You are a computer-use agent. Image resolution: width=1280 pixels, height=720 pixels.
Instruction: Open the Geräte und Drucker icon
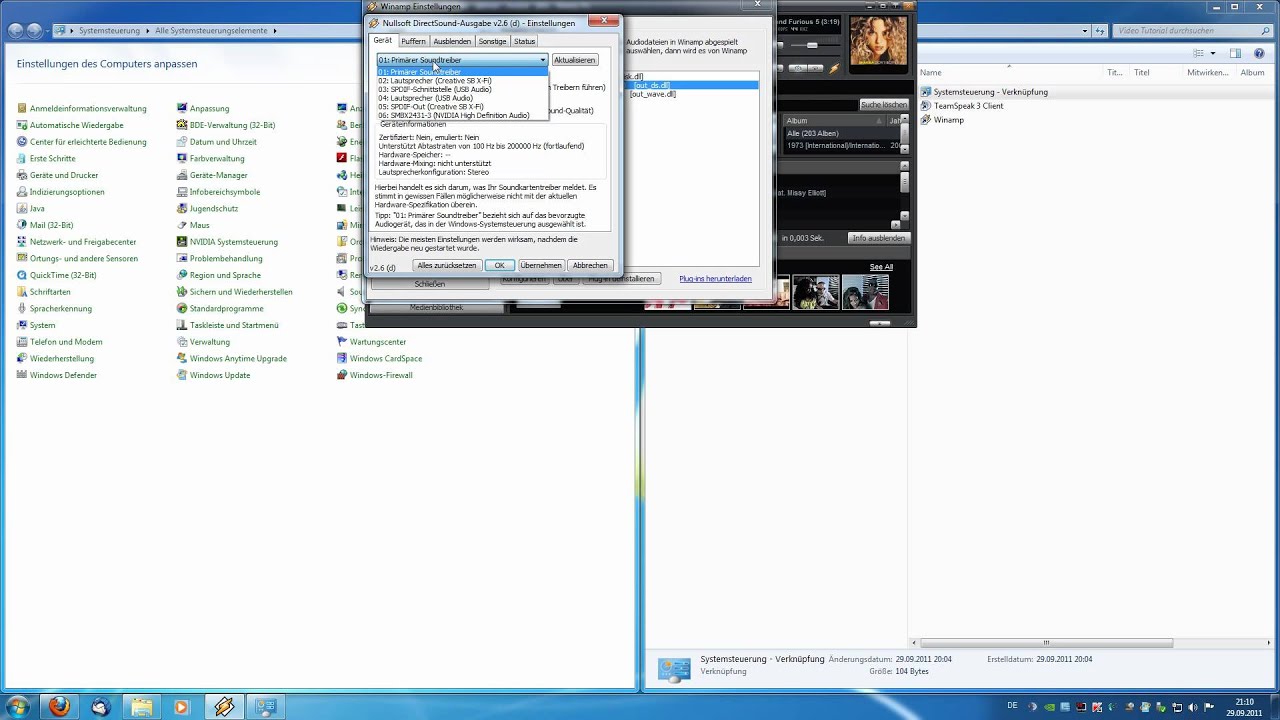click(x=22, y=175)
